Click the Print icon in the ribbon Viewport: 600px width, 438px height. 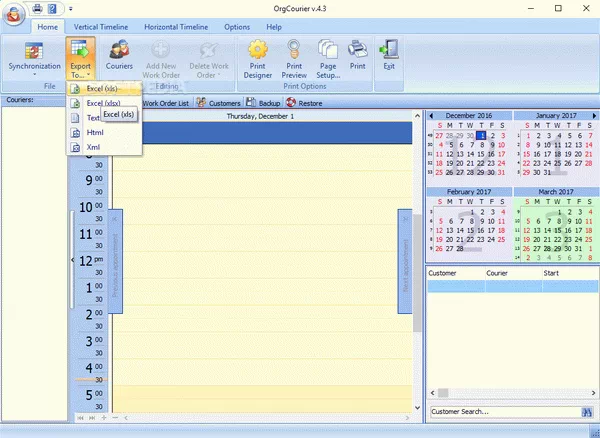point(358,56)
